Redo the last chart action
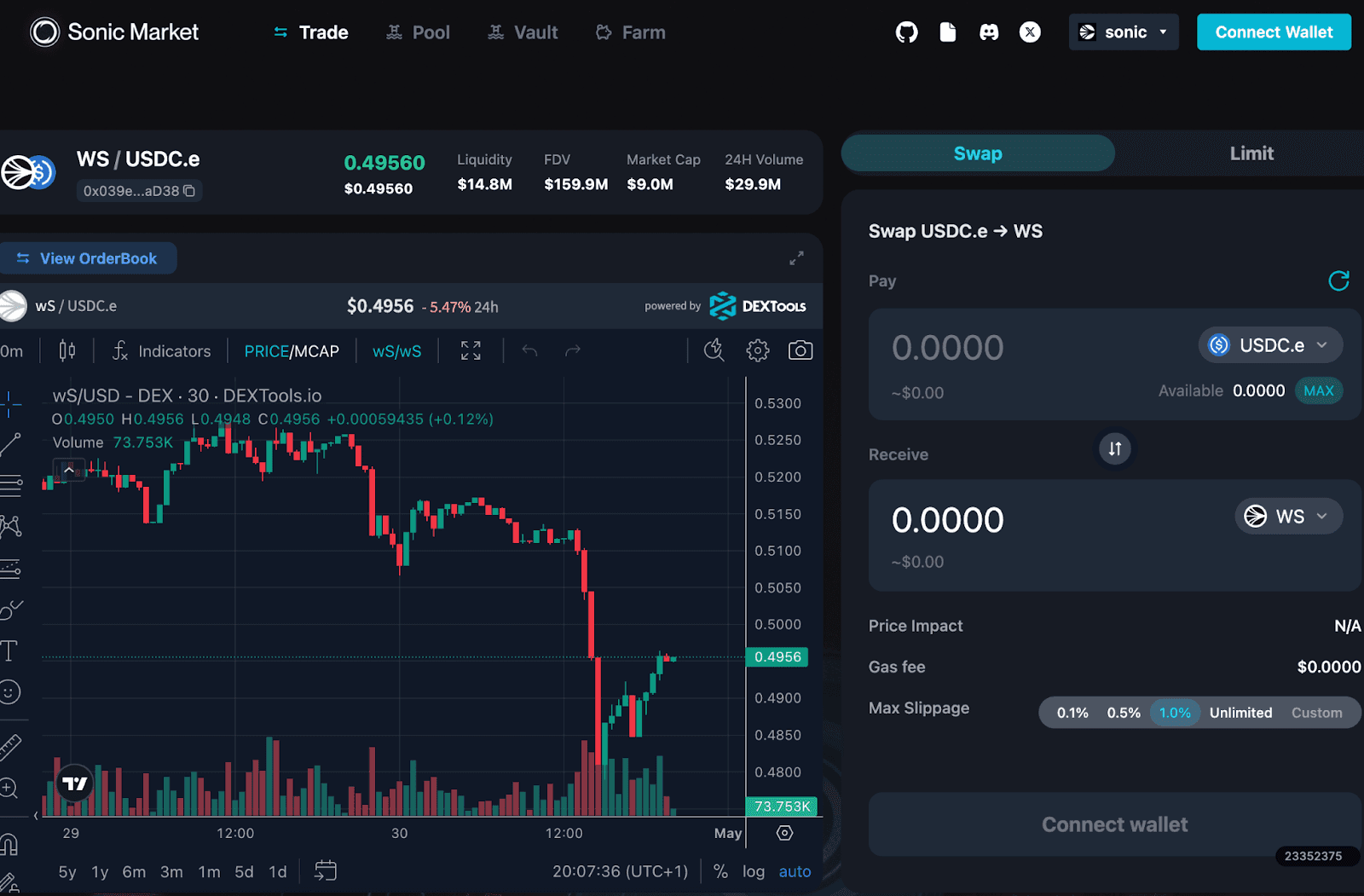This screenshot has height=896, width=1364. click(x=573, y=350)
